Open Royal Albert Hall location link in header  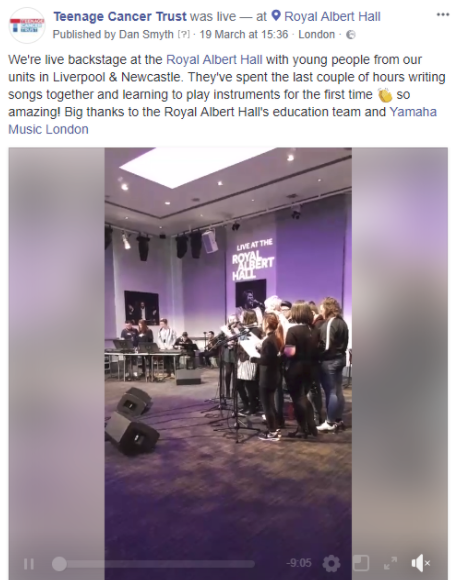pos(332,17)
